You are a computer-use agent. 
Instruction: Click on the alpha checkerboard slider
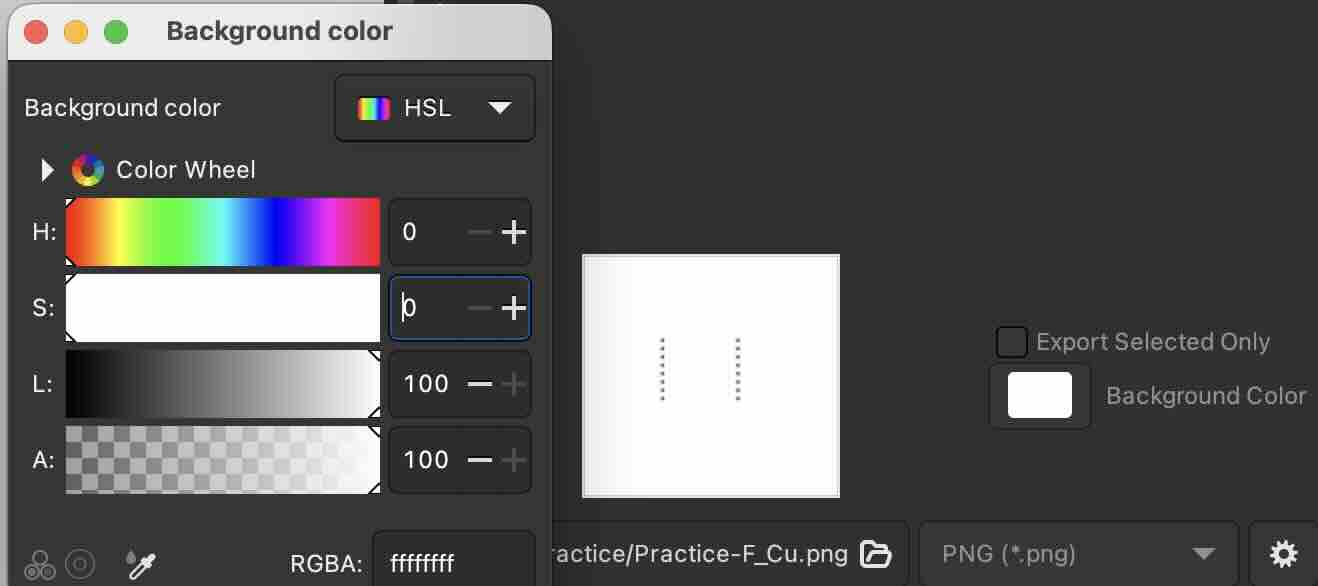(223, 460)
